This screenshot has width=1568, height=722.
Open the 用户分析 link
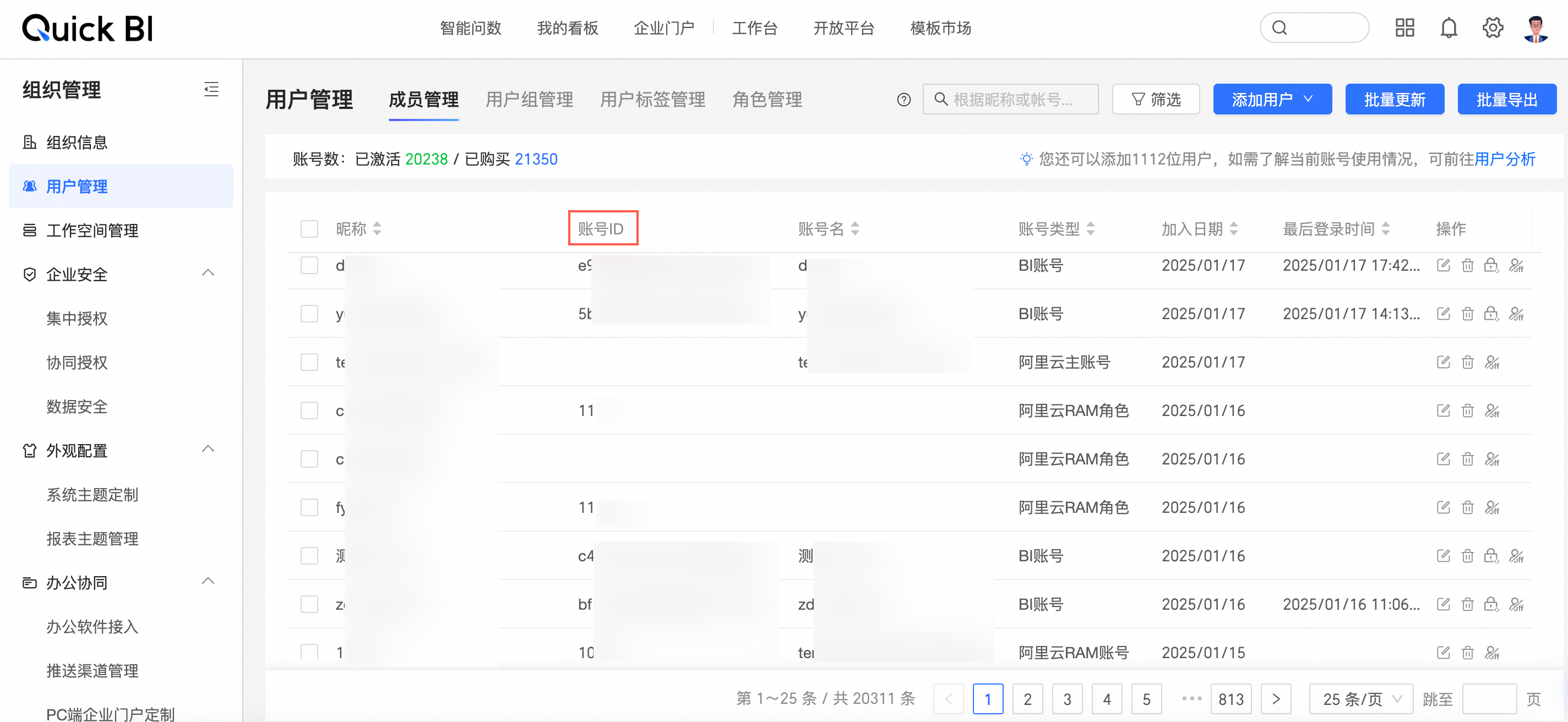click(1505, 160)
